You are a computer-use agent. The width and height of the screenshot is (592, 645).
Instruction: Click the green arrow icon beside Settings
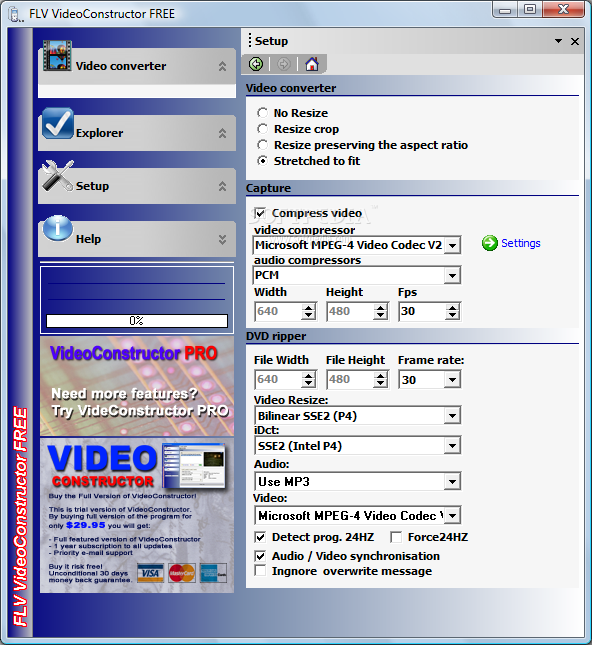490,243
